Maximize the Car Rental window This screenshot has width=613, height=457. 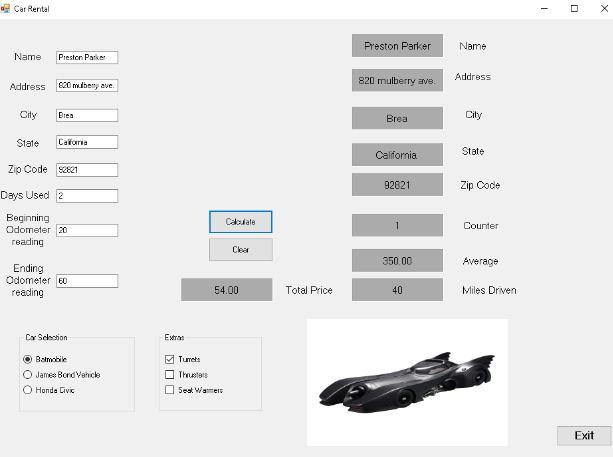[574, 9]
